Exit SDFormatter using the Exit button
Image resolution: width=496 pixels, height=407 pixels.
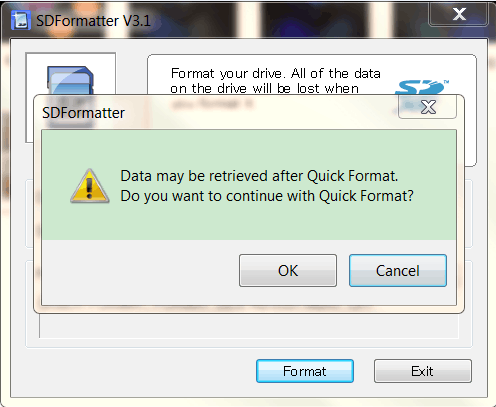click(x=423, y=371)
